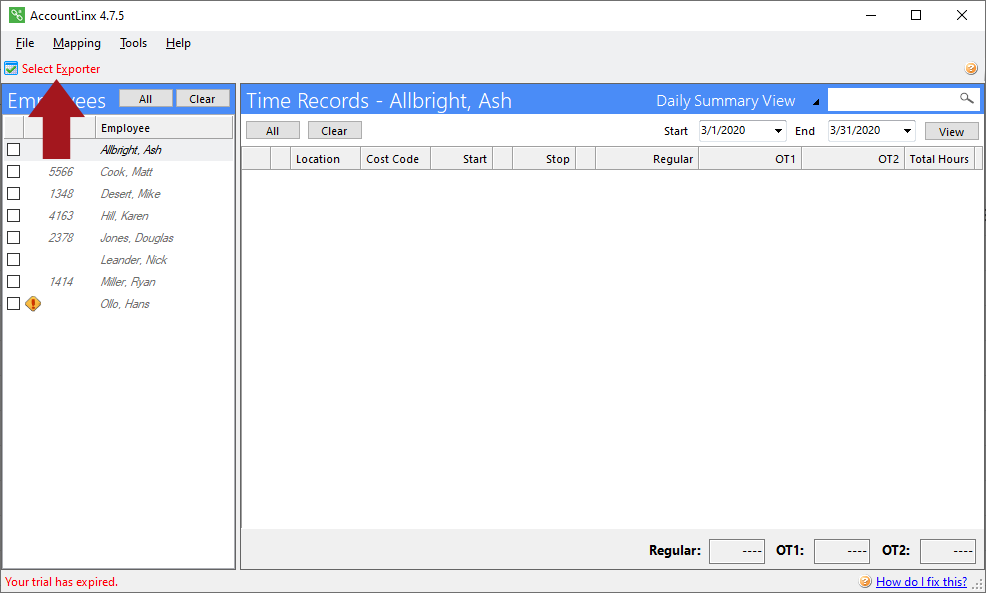
Task: Tick the checkbox for Cook, Matt
Action: (14, 172)
